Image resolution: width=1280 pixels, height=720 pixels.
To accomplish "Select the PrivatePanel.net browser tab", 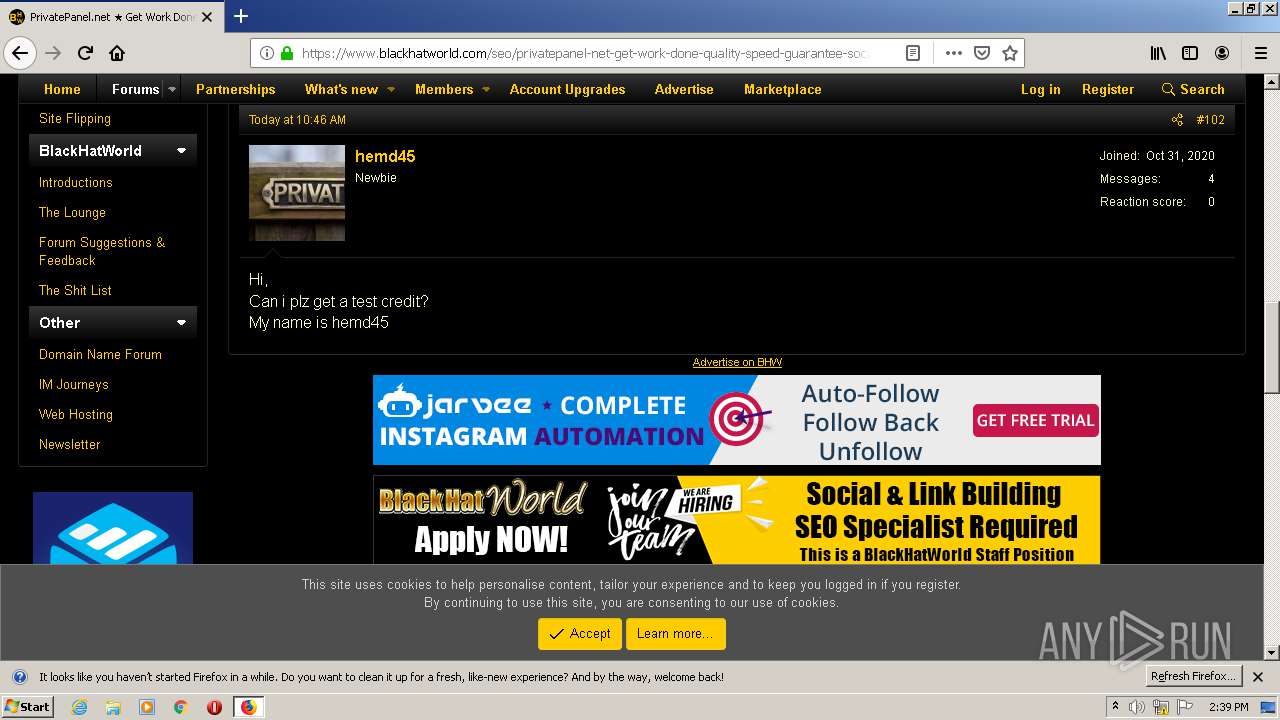I will click(111, 17).
